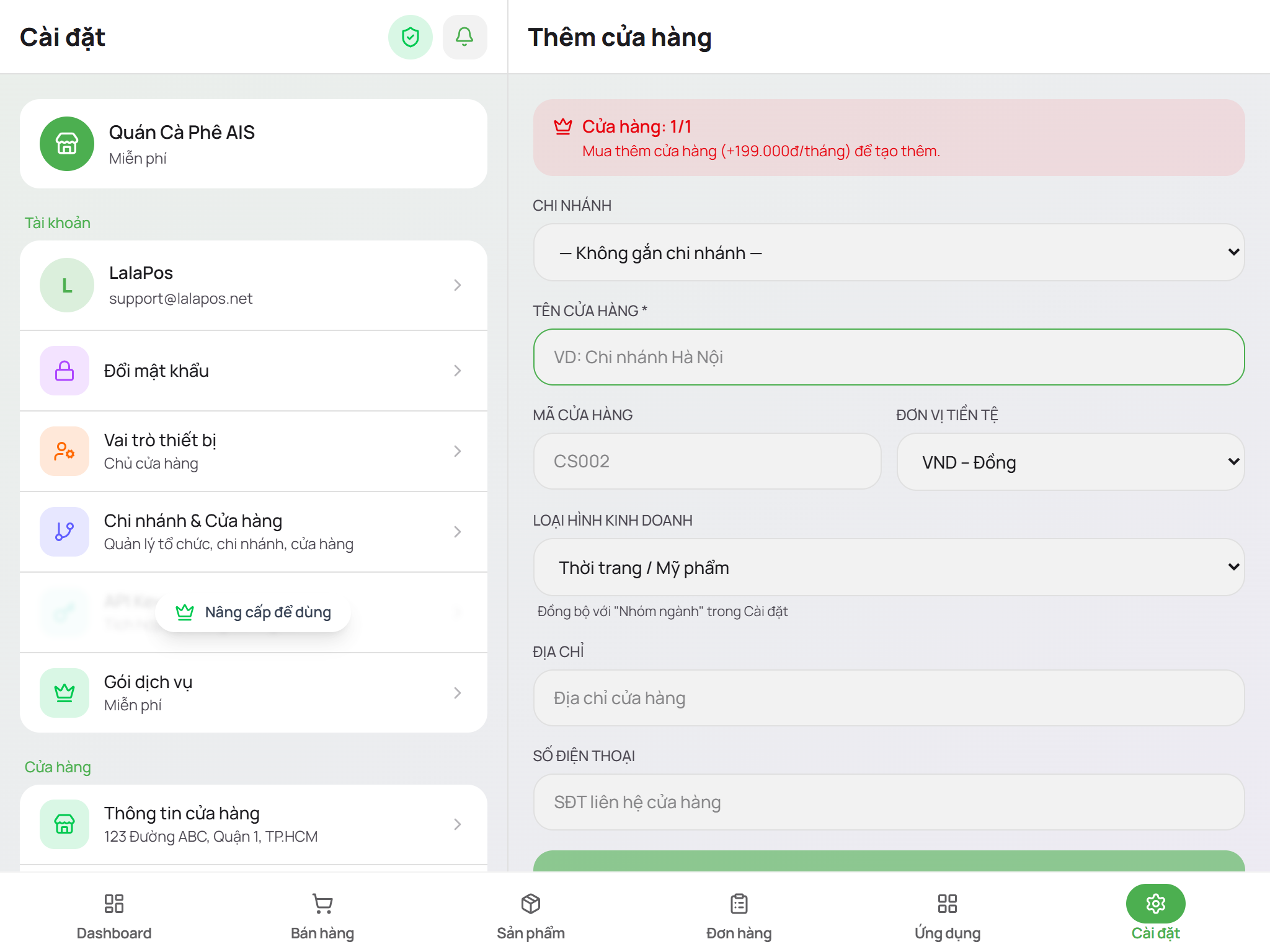The image size is (1270, 952).
Task: Click the Địa chỉ cửa hàng address field
Action: [x=889, y=698]
